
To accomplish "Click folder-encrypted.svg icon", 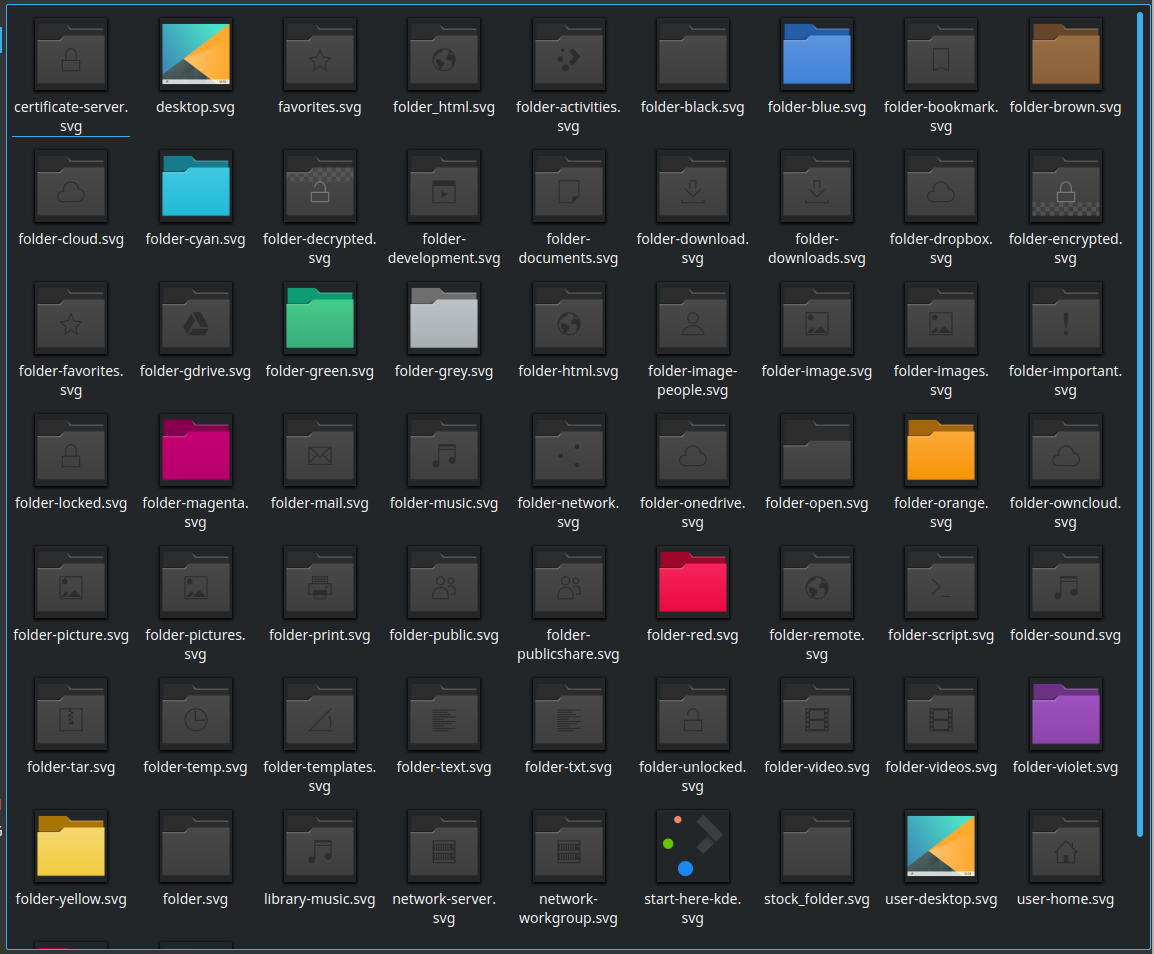I will [1066, 186].
